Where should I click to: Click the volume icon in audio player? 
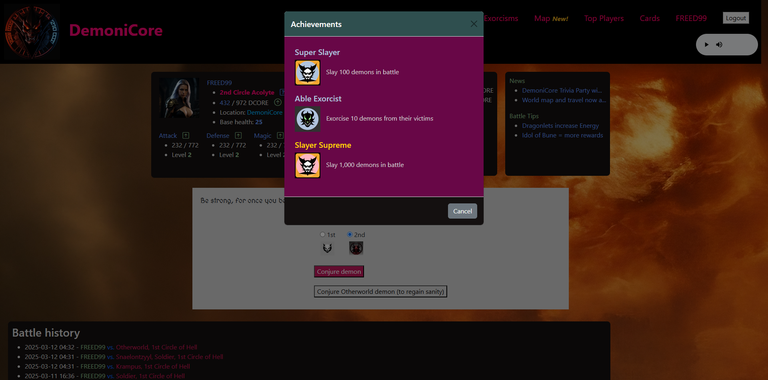pyautogui.click(x=719, y=45)
